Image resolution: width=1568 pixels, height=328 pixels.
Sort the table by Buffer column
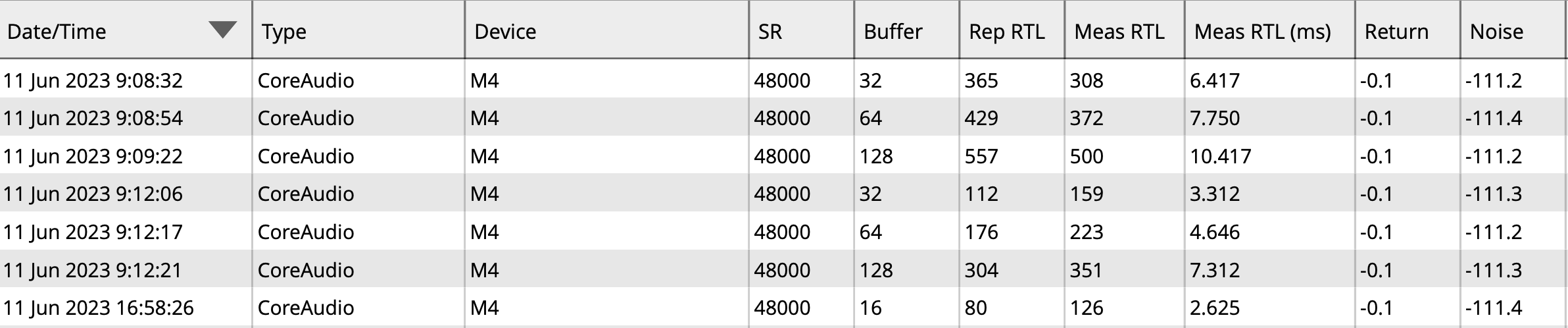[893, 32]
